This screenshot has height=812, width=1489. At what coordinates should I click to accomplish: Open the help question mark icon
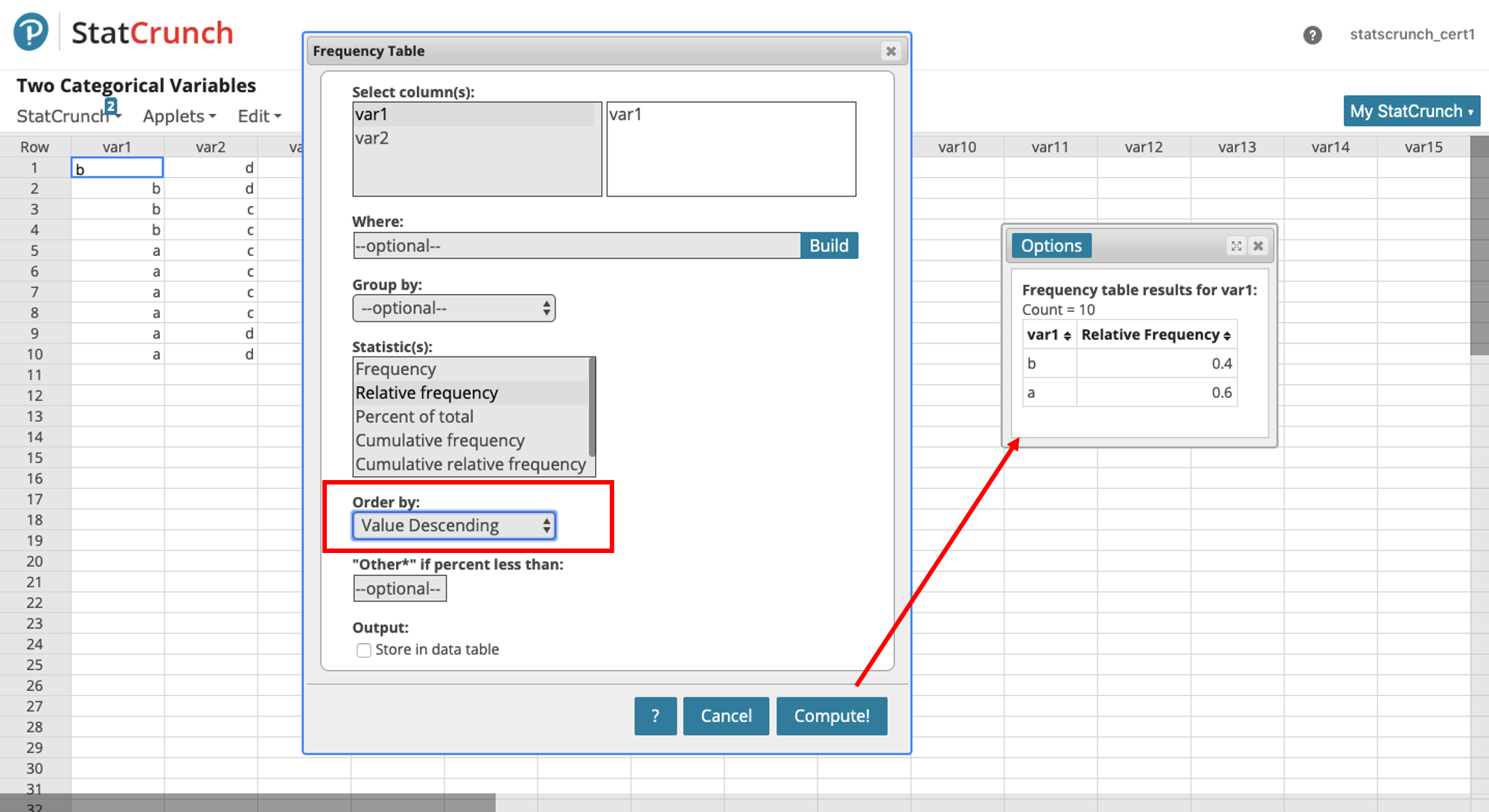[x=1312, y=35]
